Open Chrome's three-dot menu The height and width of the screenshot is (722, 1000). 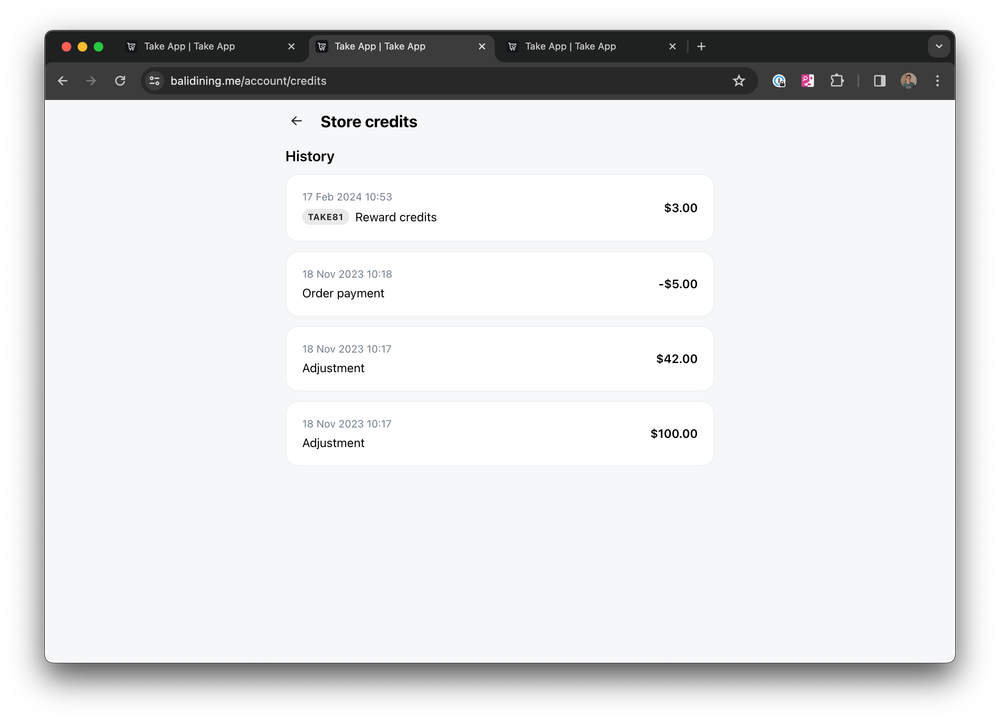(x=938, y=81)
